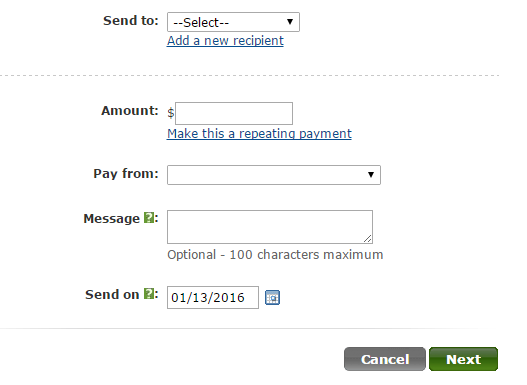This screenshot has width=527, height=385.
Task: Click the Amount field label
Action: click(130, 111)
